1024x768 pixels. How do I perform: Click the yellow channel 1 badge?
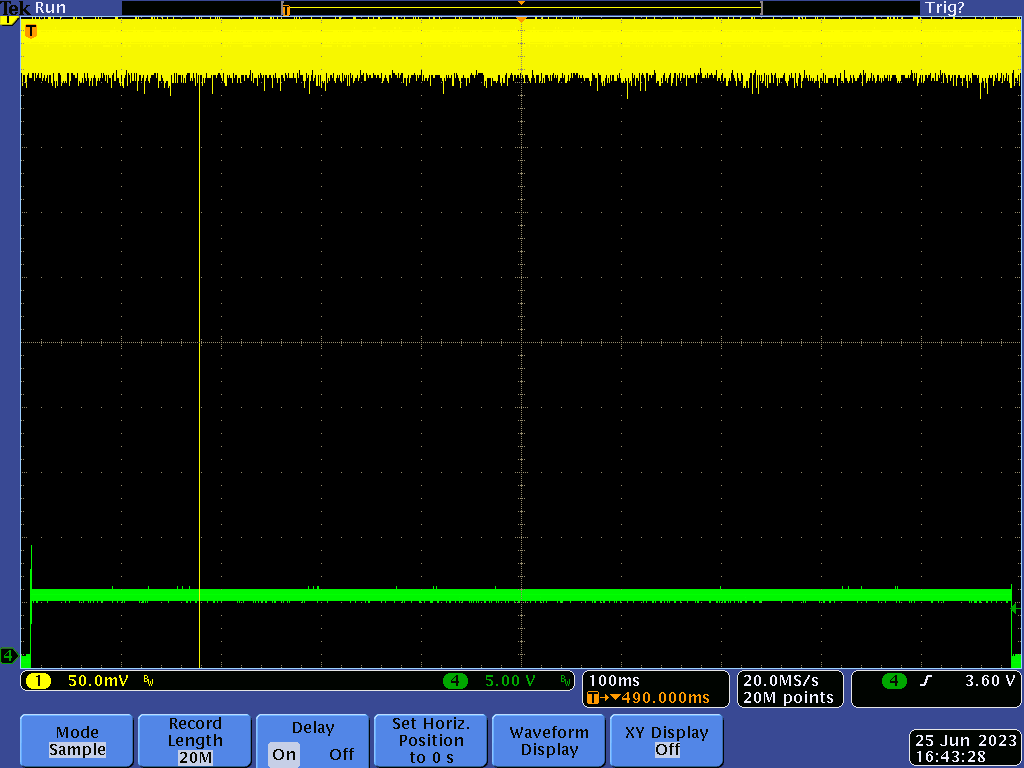point(38,681)
